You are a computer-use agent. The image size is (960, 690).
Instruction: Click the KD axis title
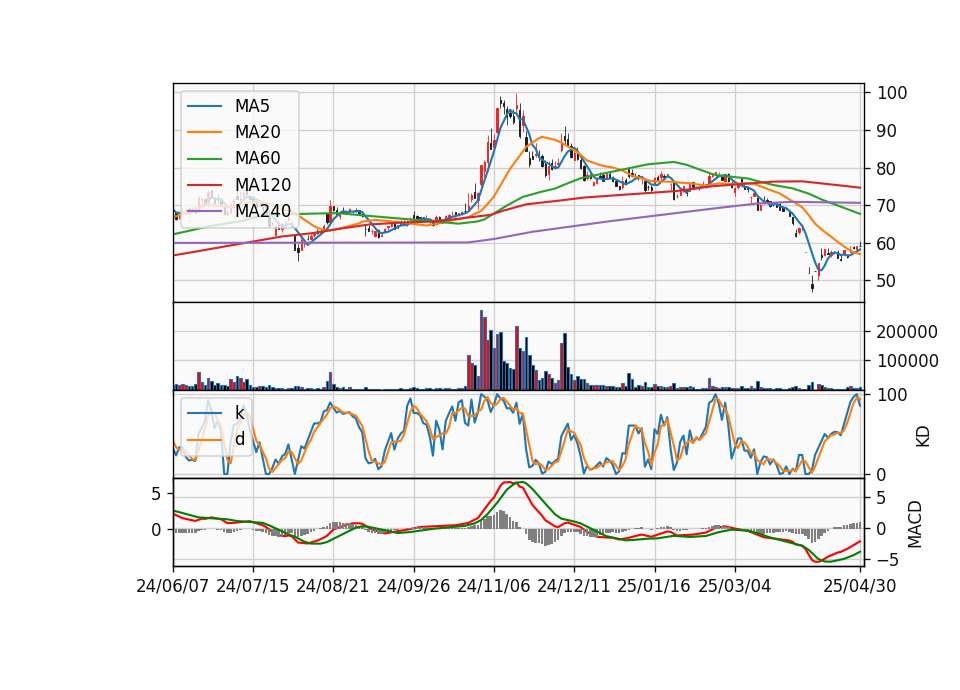[x=923, y=437]
